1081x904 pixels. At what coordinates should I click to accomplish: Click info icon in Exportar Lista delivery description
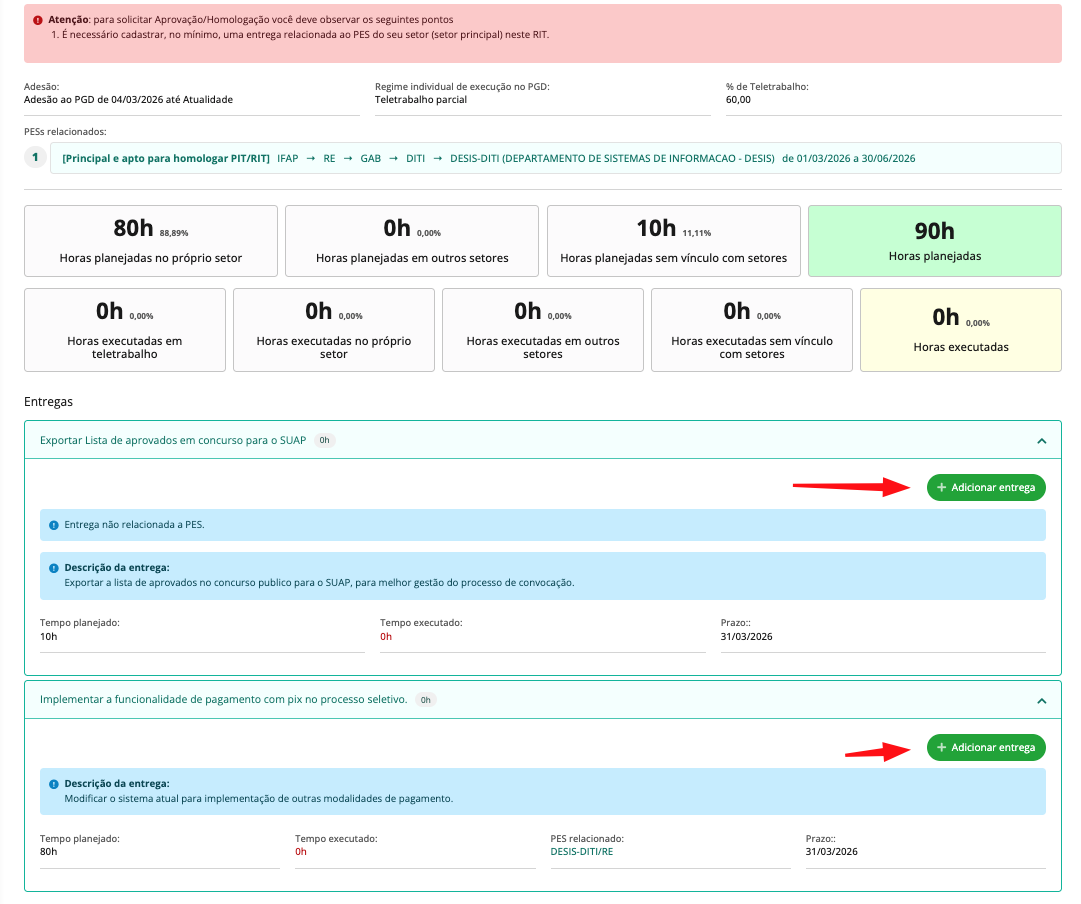click(x=53, y=568)
